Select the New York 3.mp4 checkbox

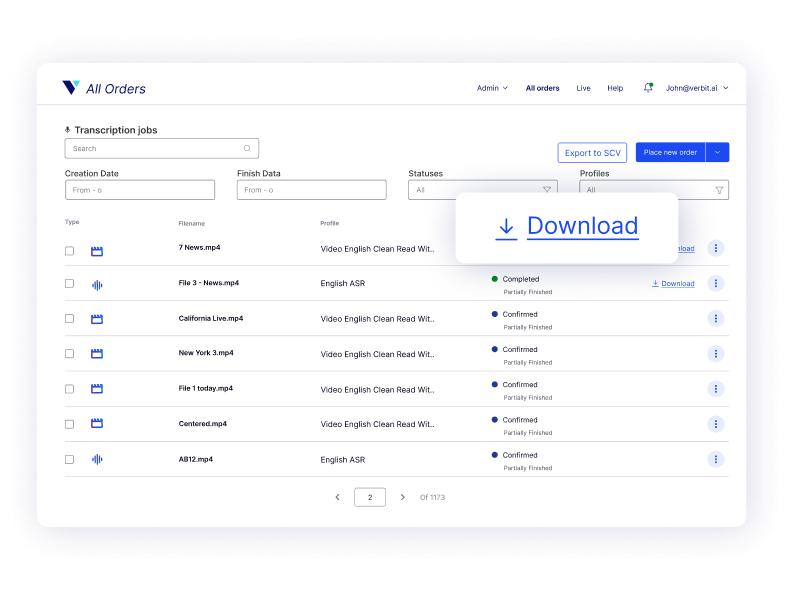click(70, 354)
